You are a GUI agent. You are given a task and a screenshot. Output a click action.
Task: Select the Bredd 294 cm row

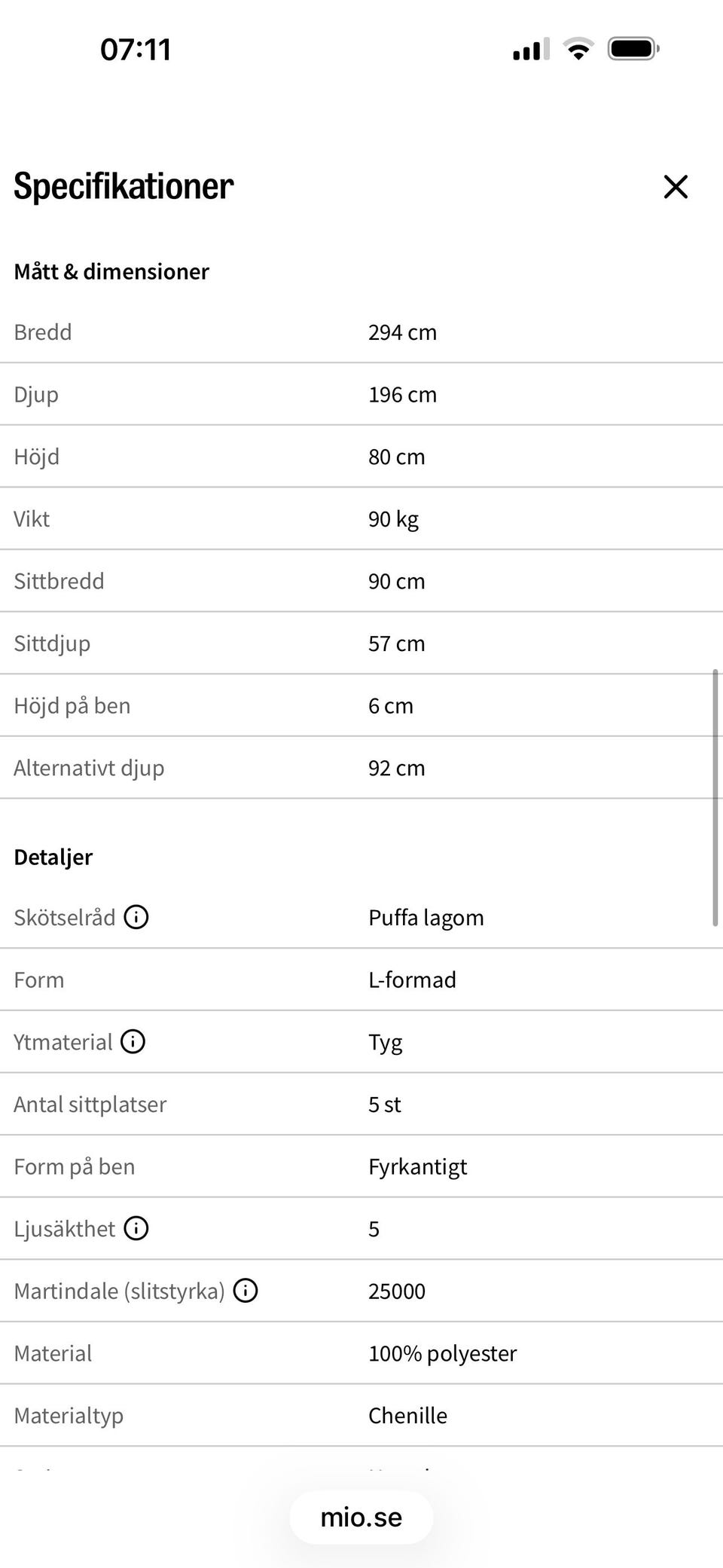(361, 332)
